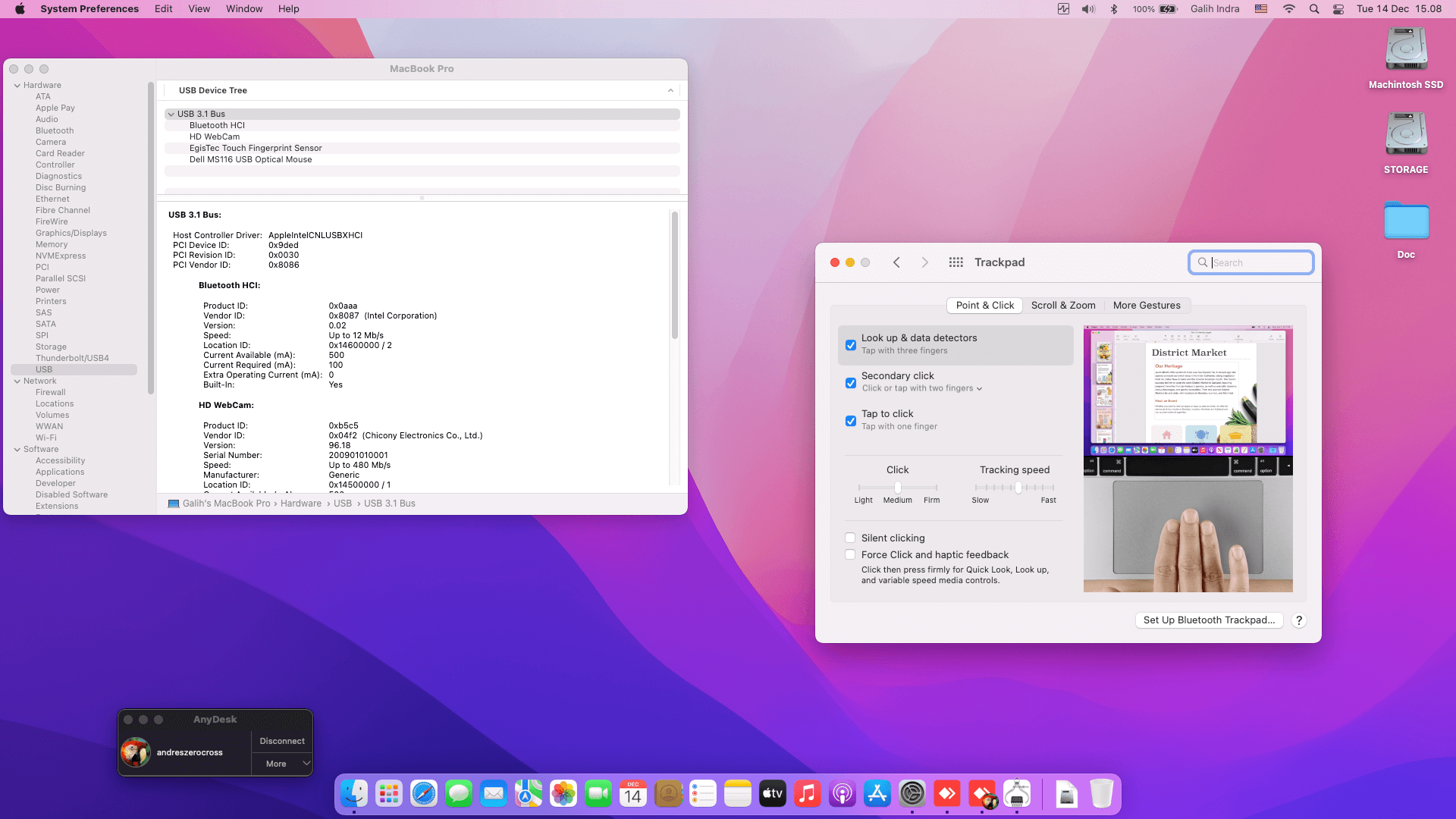The height and width of the screenshot is (819, 1456).
Task: Collapse the Hardware section in sidebar
Action: tap(17, 86)
